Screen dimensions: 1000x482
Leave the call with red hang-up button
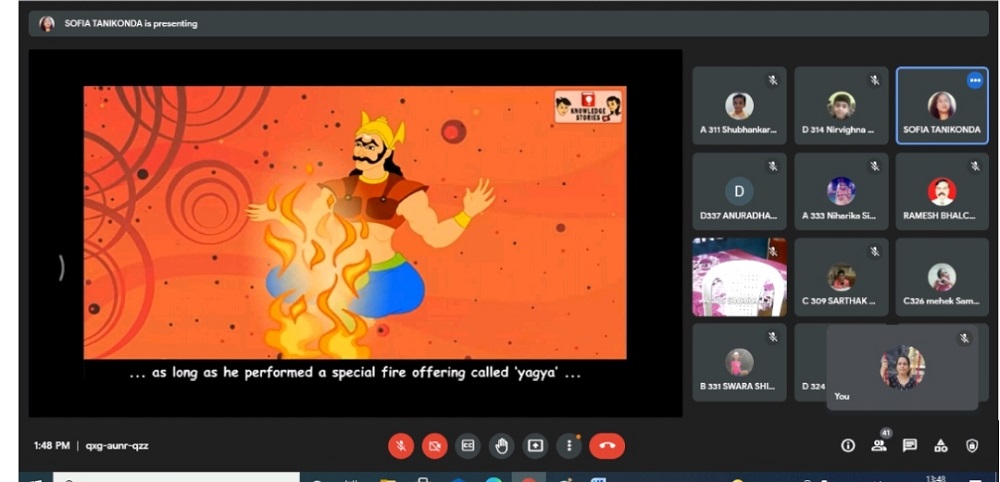coord(607,446)
